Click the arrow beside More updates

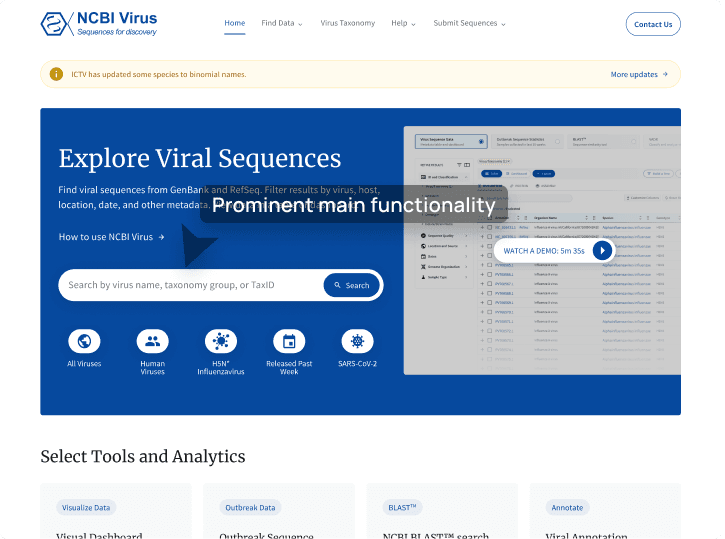[x=665, y=74]
